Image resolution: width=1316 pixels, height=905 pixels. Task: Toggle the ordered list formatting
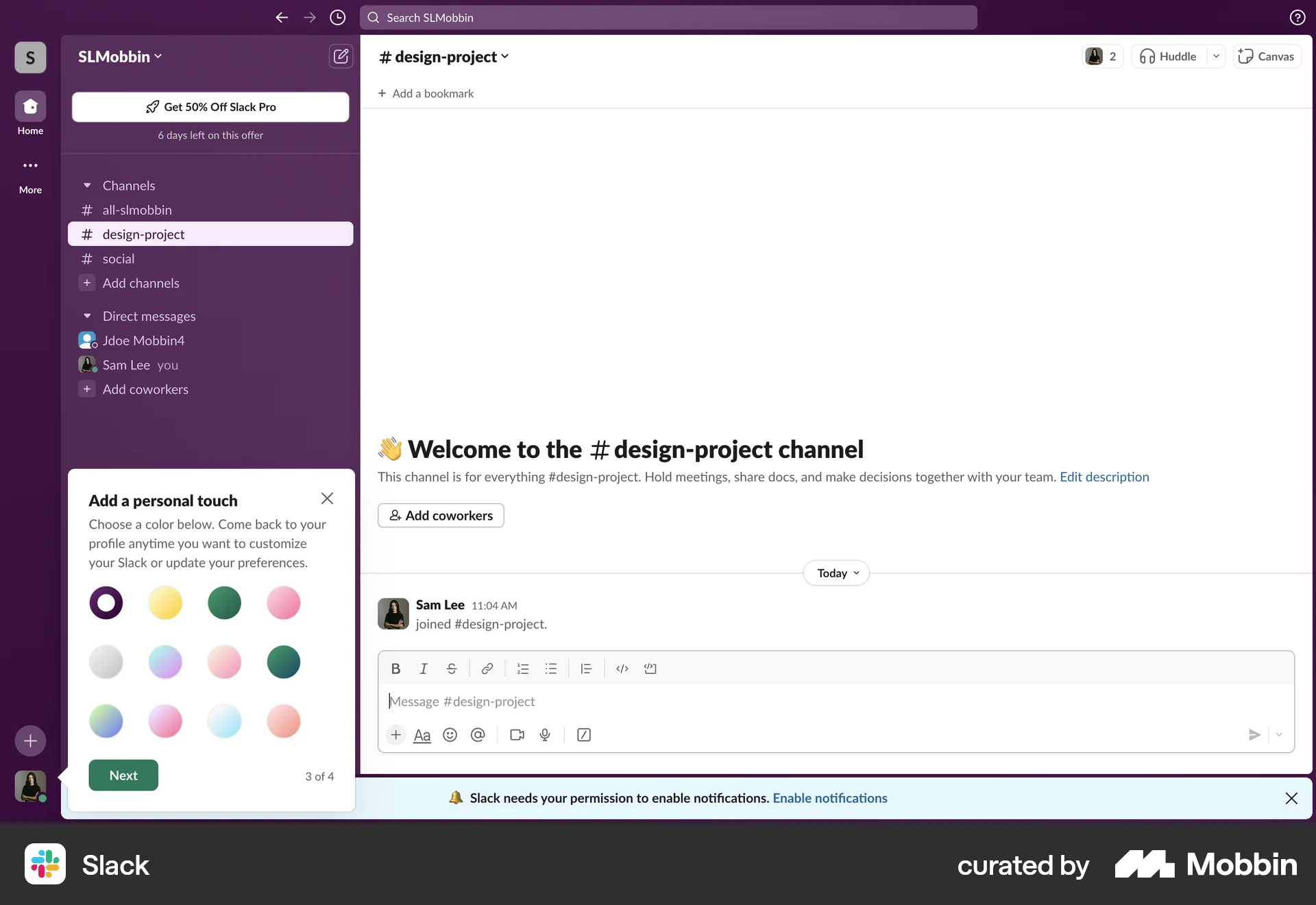pyautogui.click(x=524, y=668)
